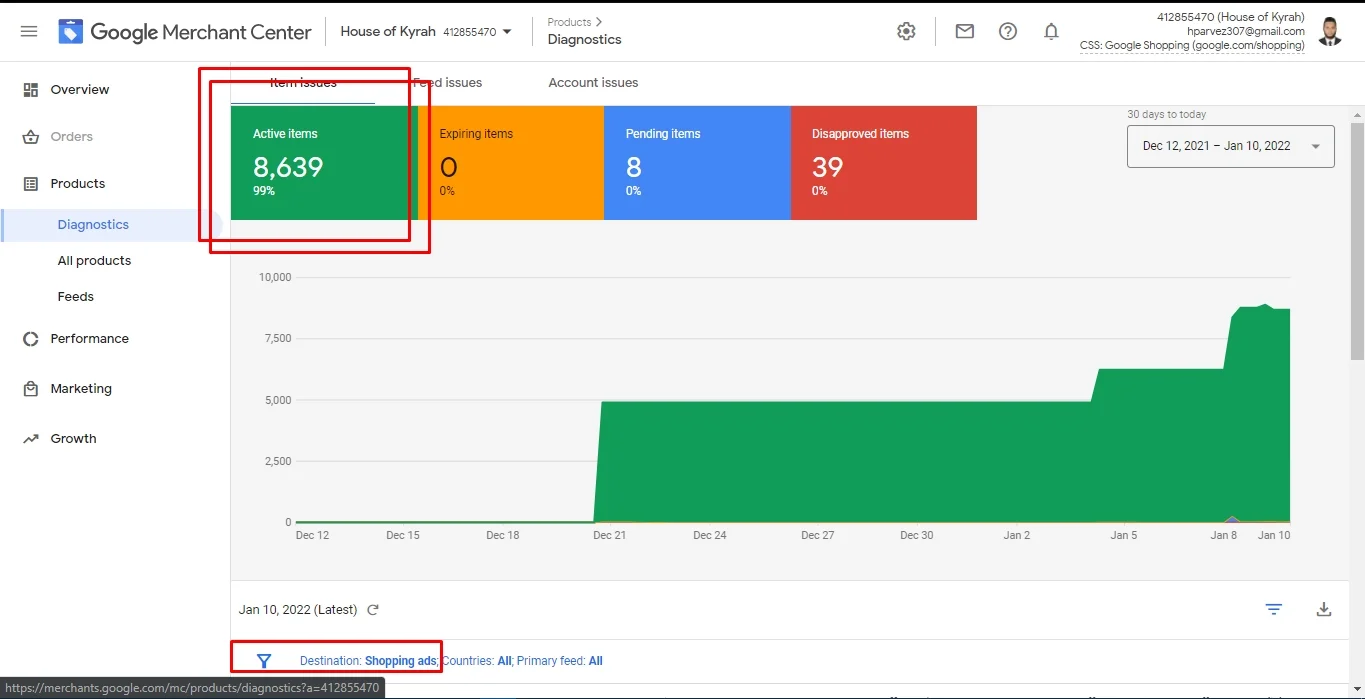1365x699 pixels.
Task: Open the date range dropdown
Action: pos(1230,146)
